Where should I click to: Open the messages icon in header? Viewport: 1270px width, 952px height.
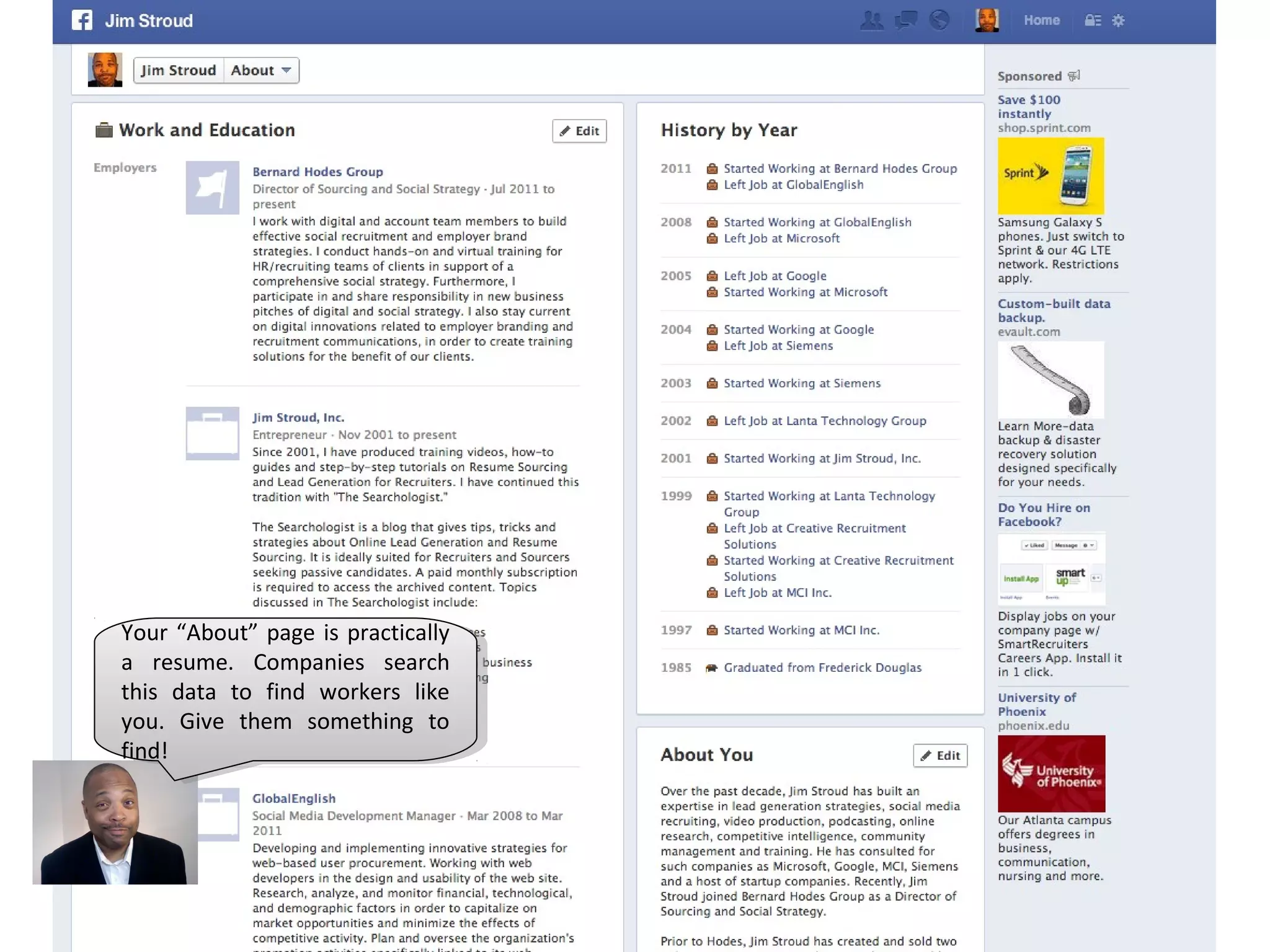(905, 20)
